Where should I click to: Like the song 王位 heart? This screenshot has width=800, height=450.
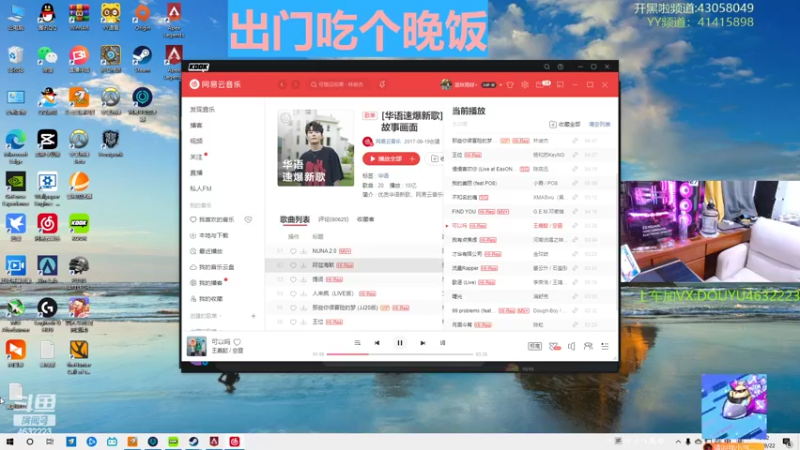click(x=293, y=322)
